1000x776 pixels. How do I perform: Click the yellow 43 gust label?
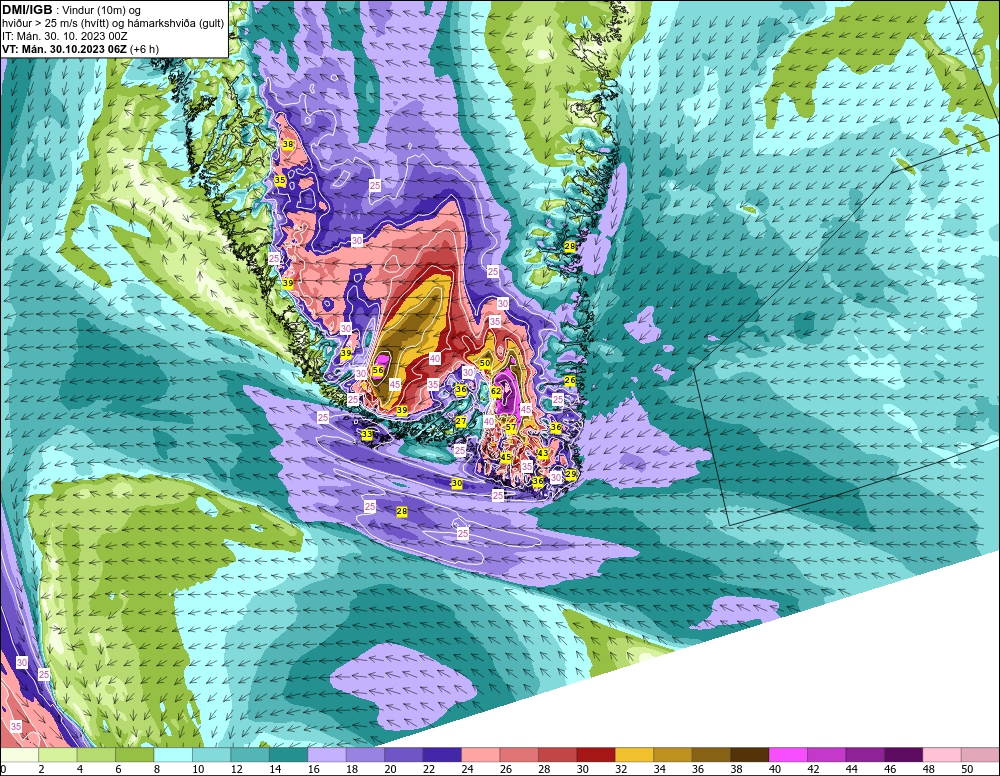point(543,453)
